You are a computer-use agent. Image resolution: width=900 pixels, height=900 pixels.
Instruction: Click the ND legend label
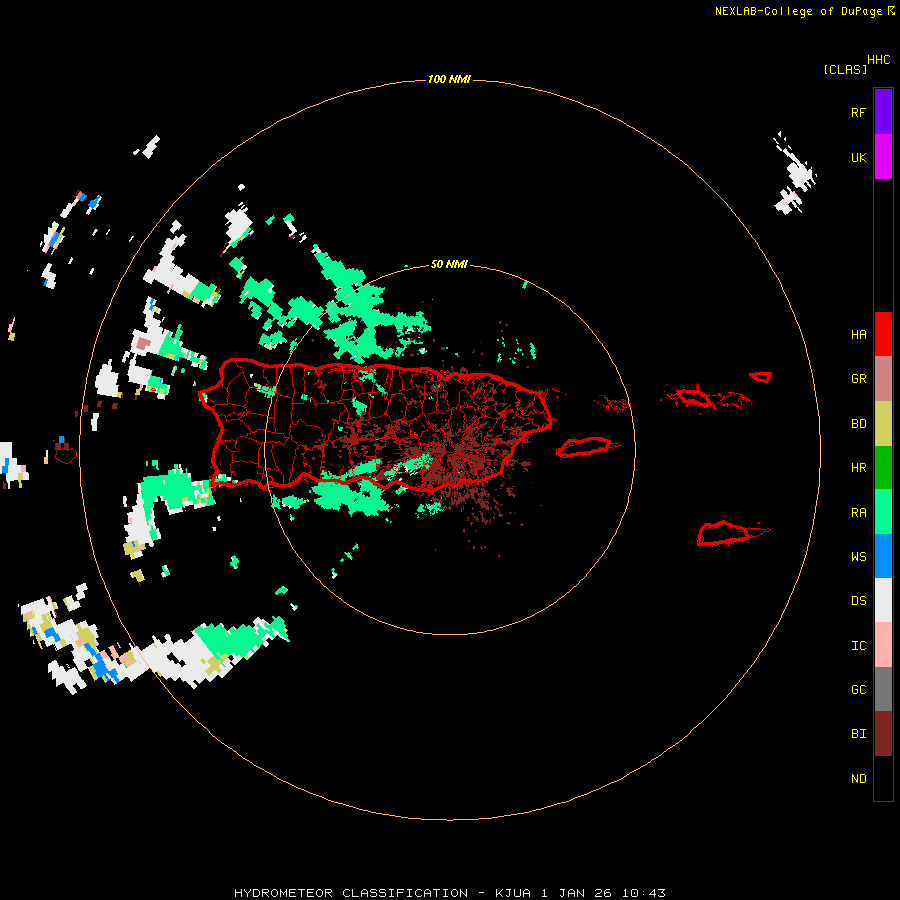858,778
